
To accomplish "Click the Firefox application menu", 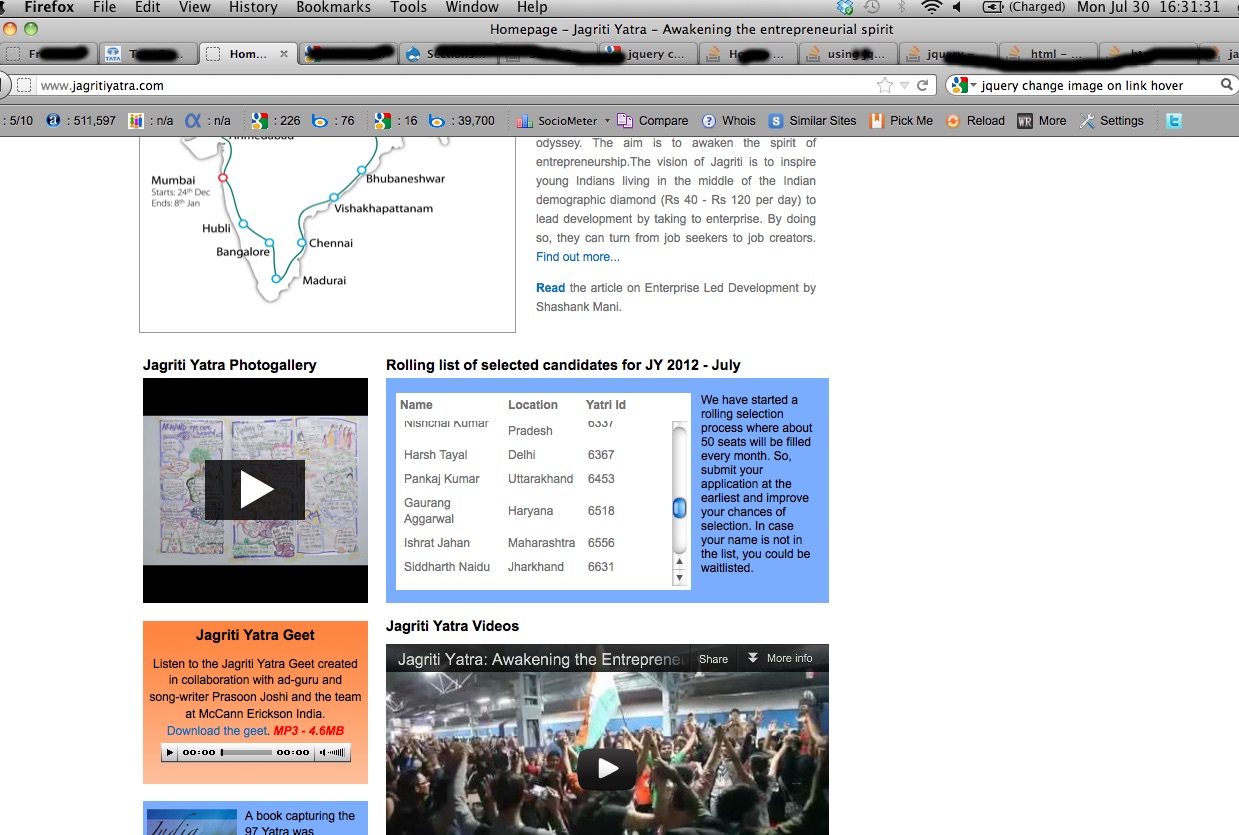I will pyautogui.click(x=49, y=8).
